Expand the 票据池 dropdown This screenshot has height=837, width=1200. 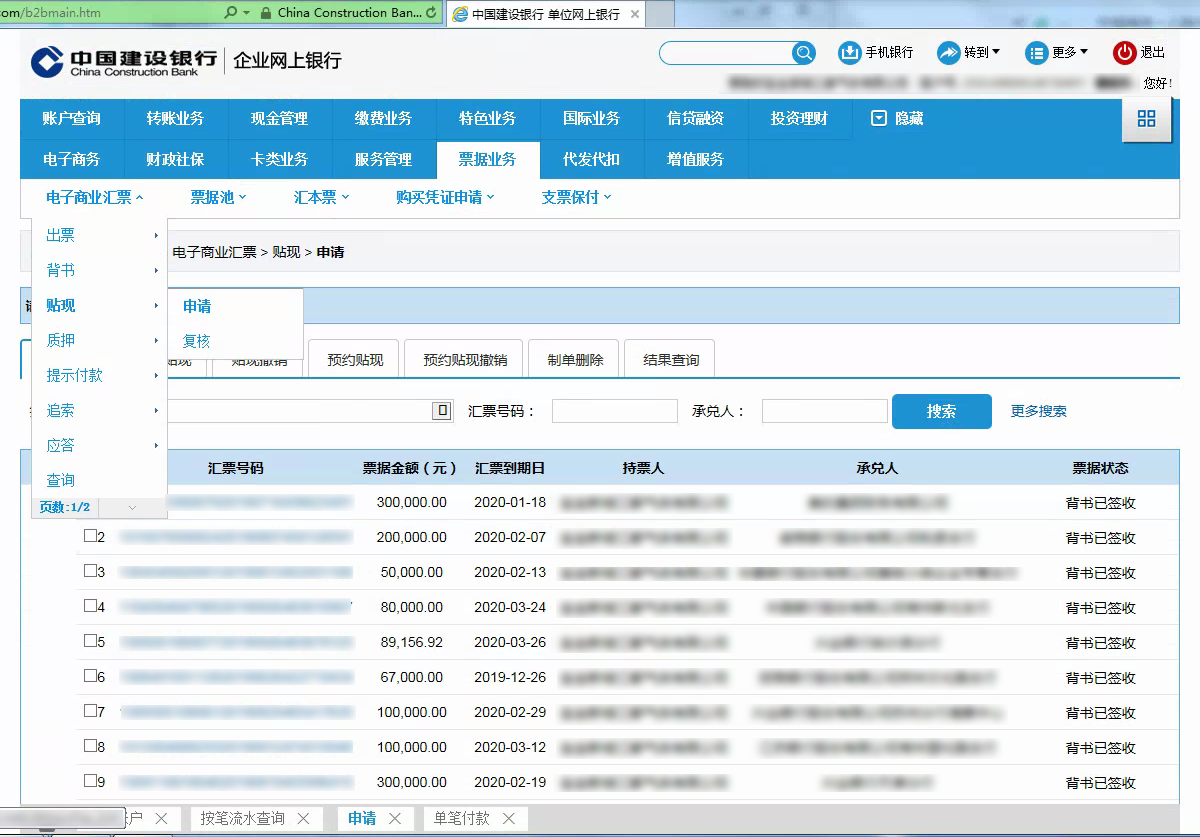tap(218, 198)
